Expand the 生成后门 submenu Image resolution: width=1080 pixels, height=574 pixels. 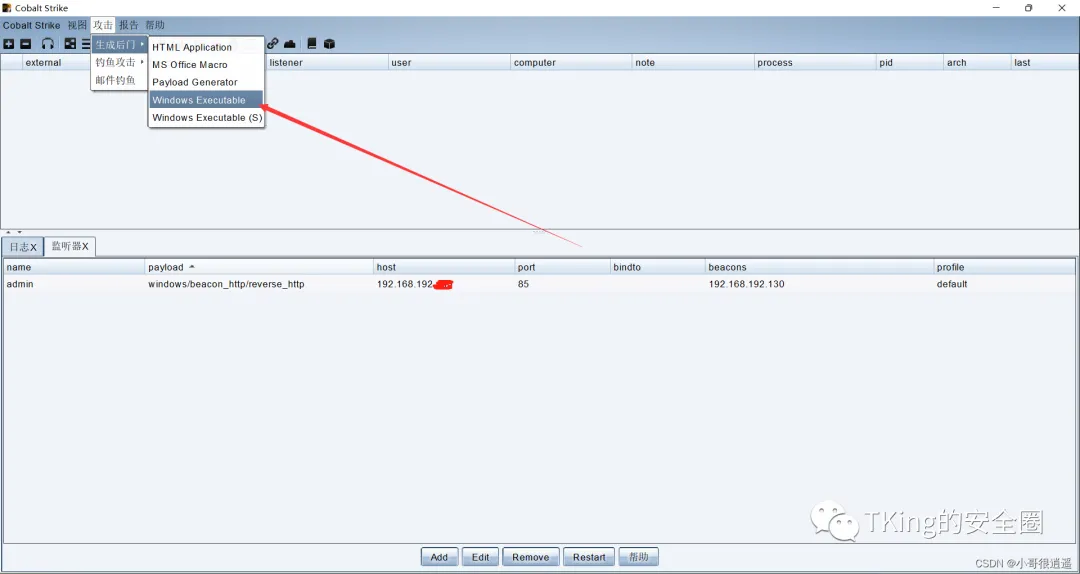click(120, 45)
